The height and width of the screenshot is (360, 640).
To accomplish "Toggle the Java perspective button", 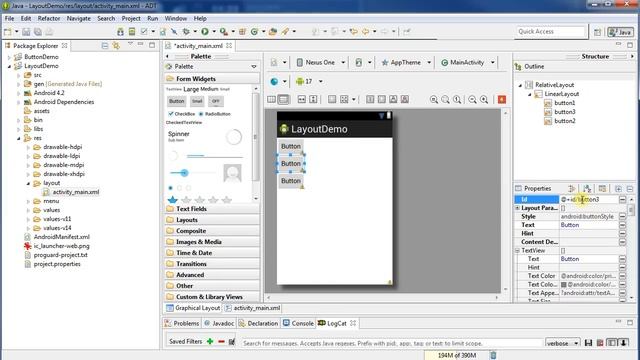I will [x=620, y=32].
